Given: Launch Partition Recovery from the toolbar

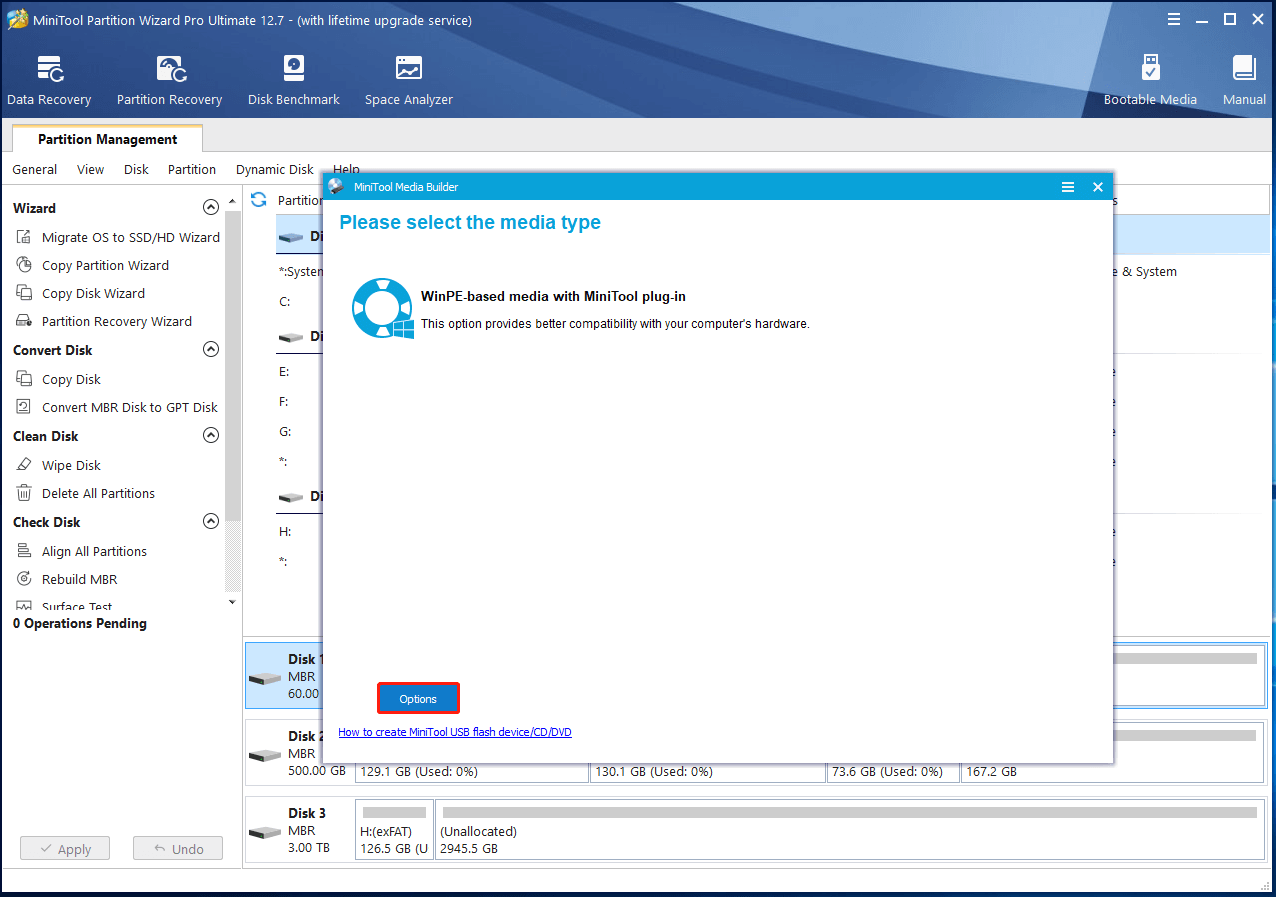Looking at the screenshot, I should click(168, 78).
